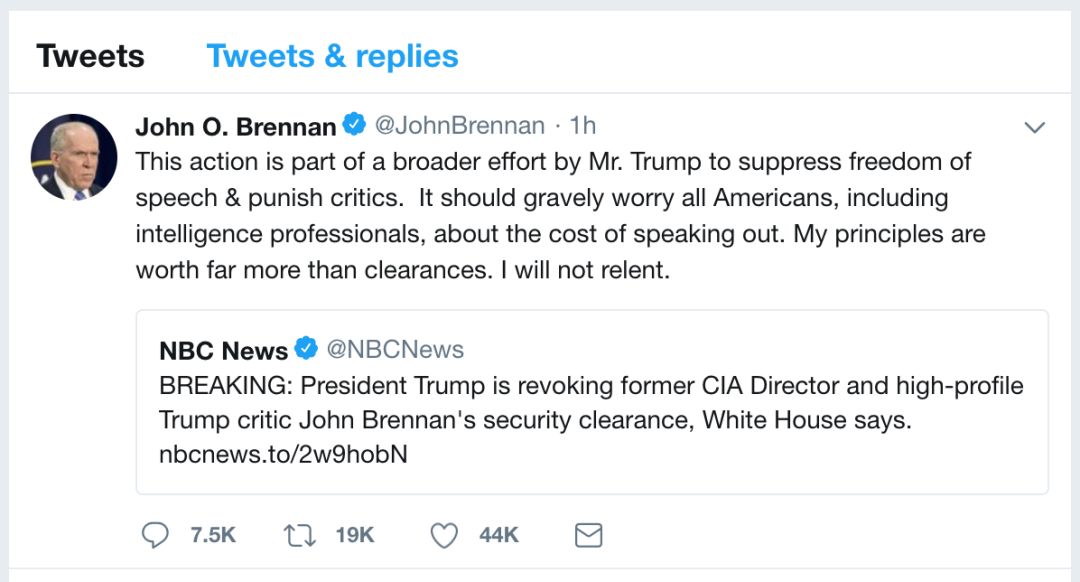
Task: Click John O. Brennan's display name
Action: (x=236, y=125)
